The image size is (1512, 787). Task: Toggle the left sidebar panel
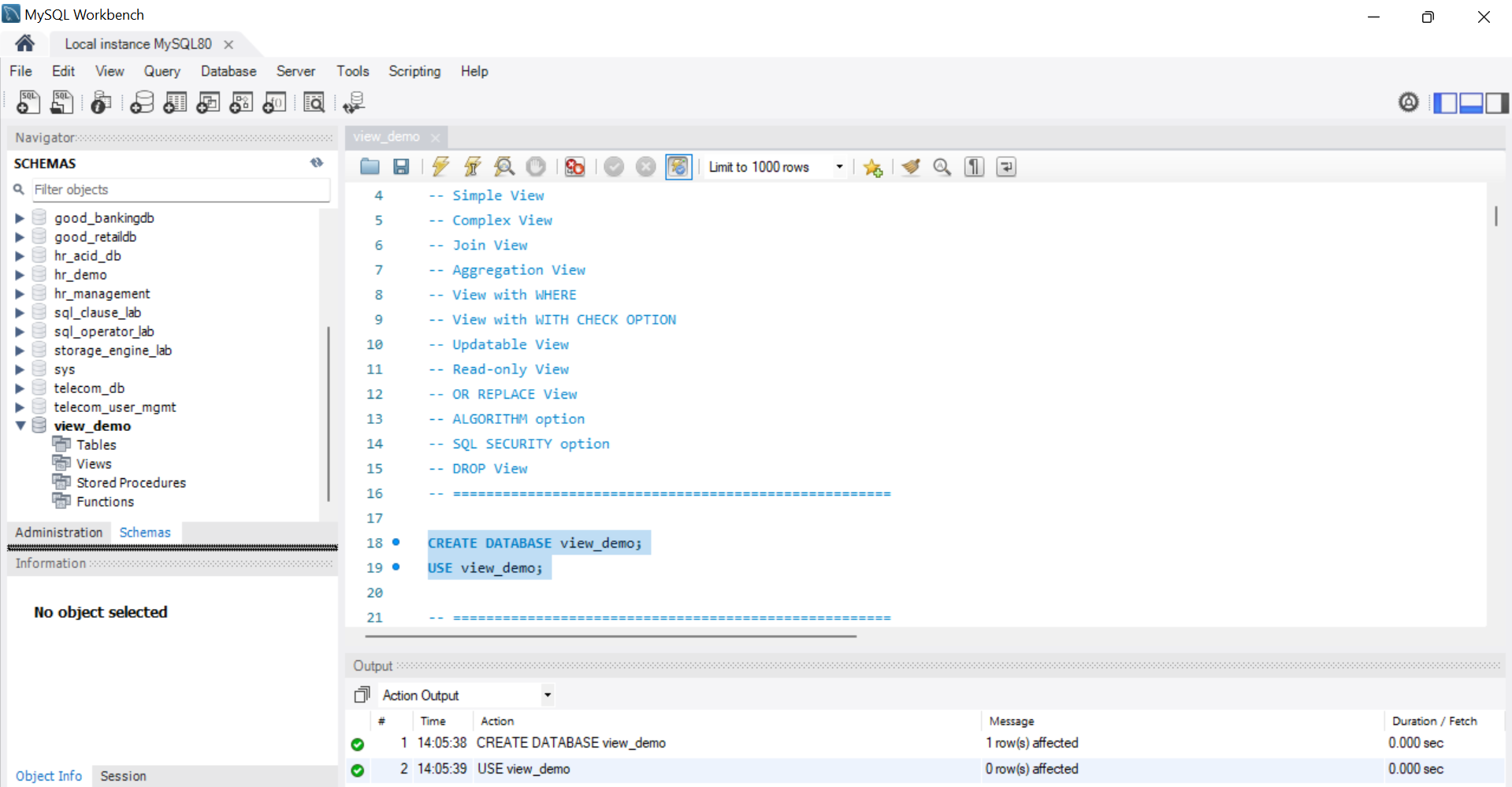(x=1445, y=103)
